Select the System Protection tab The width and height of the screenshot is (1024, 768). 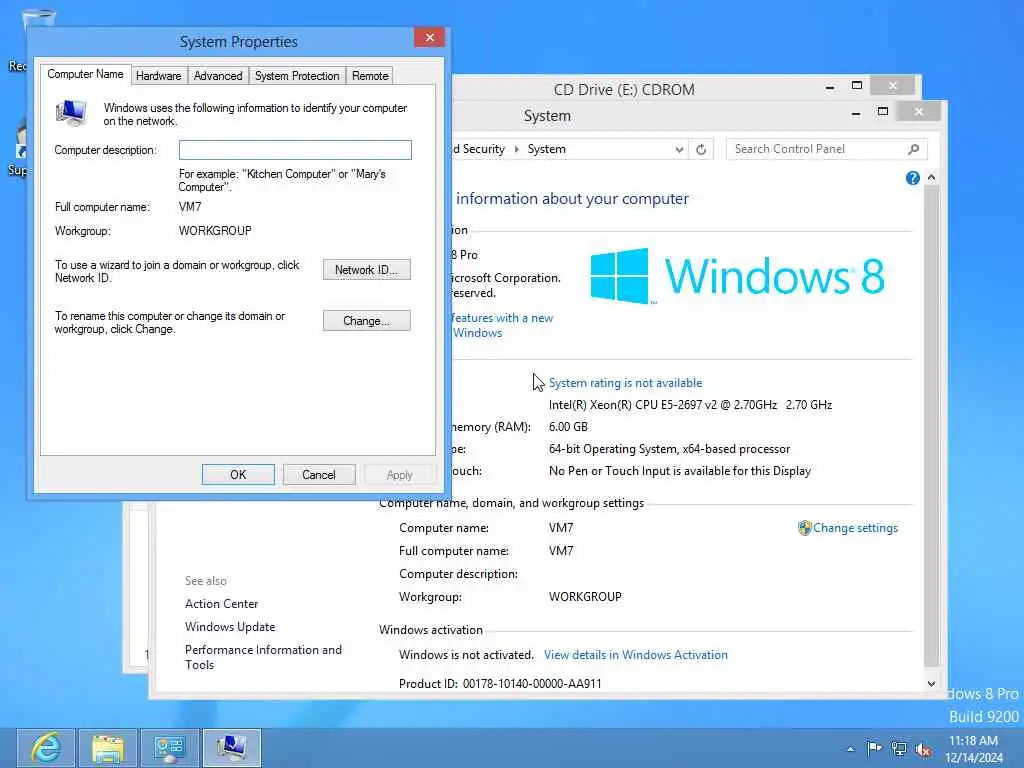point(297,76)
